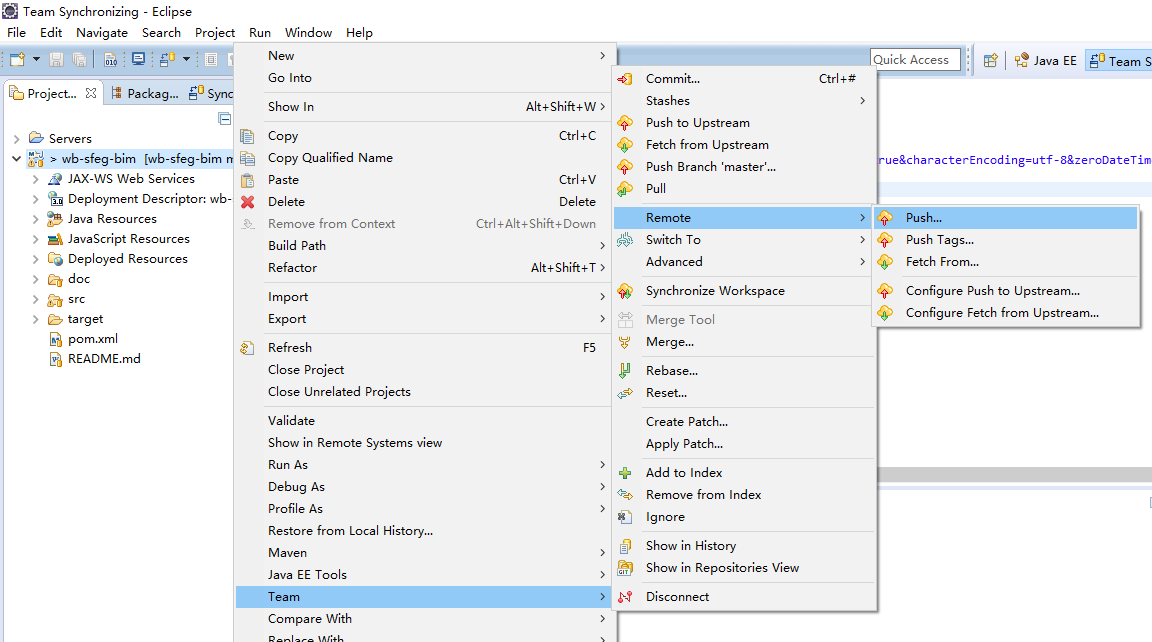Open the Window menu

point(309,33)
